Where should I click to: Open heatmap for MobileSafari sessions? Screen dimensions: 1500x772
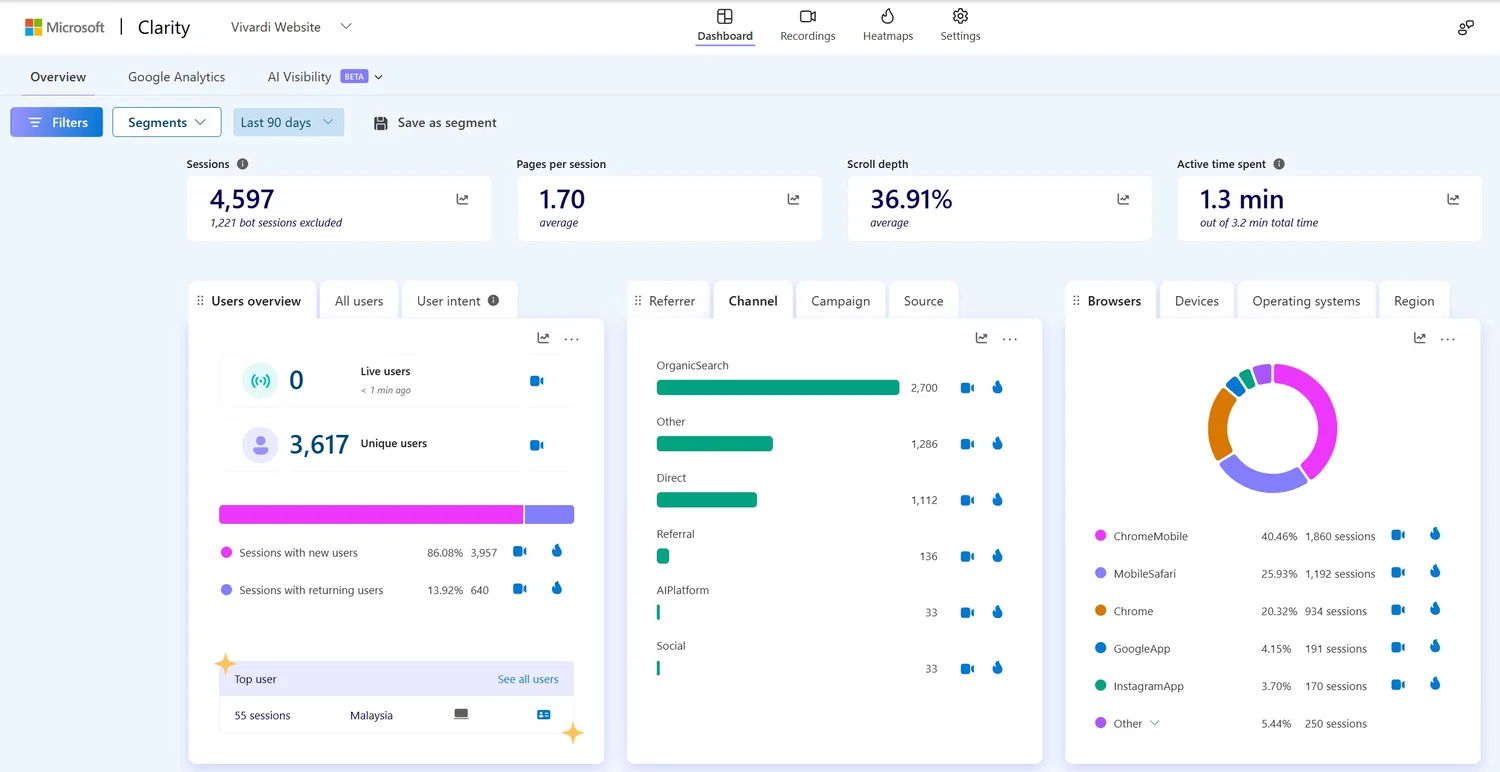click(1435, 572)
